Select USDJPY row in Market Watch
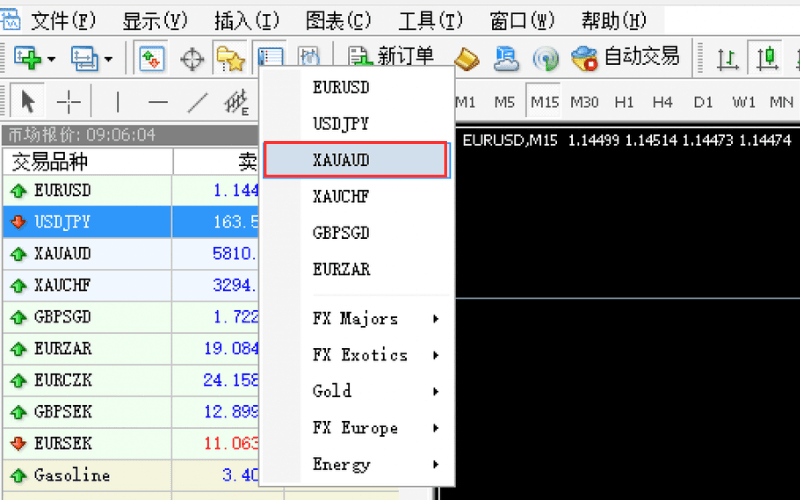This screenshot has width=800, height=500. tap(131, 222)
